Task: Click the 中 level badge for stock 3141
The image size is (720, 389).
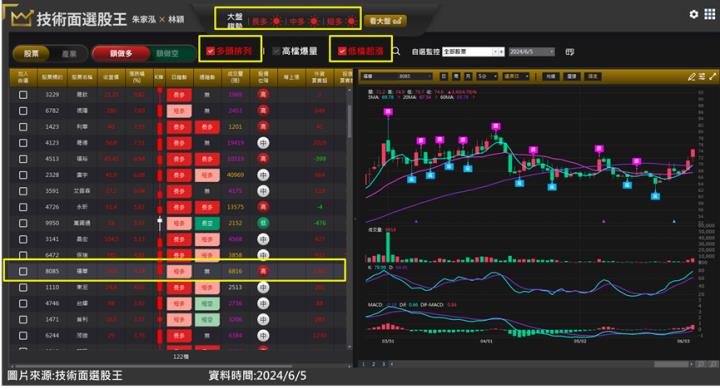Action: point(263,239)
